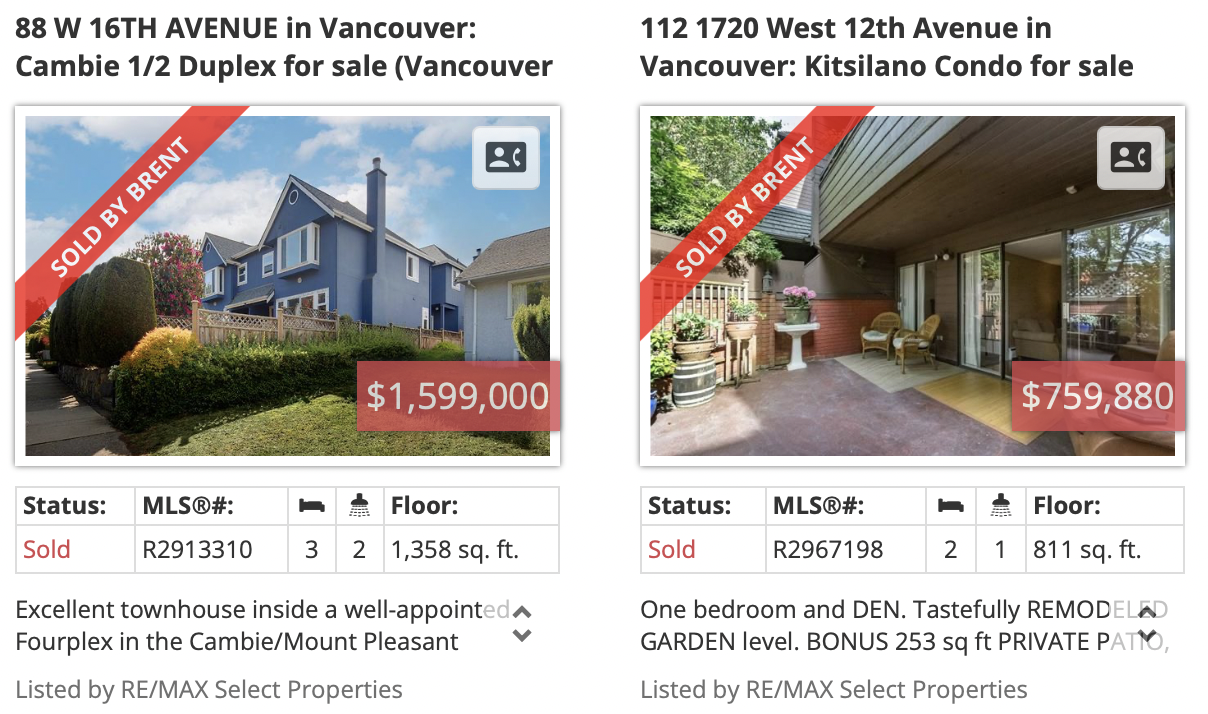Open the blue duplex house photo
Viewport: 1208px width, 714px height.
(x=288, y=286)
